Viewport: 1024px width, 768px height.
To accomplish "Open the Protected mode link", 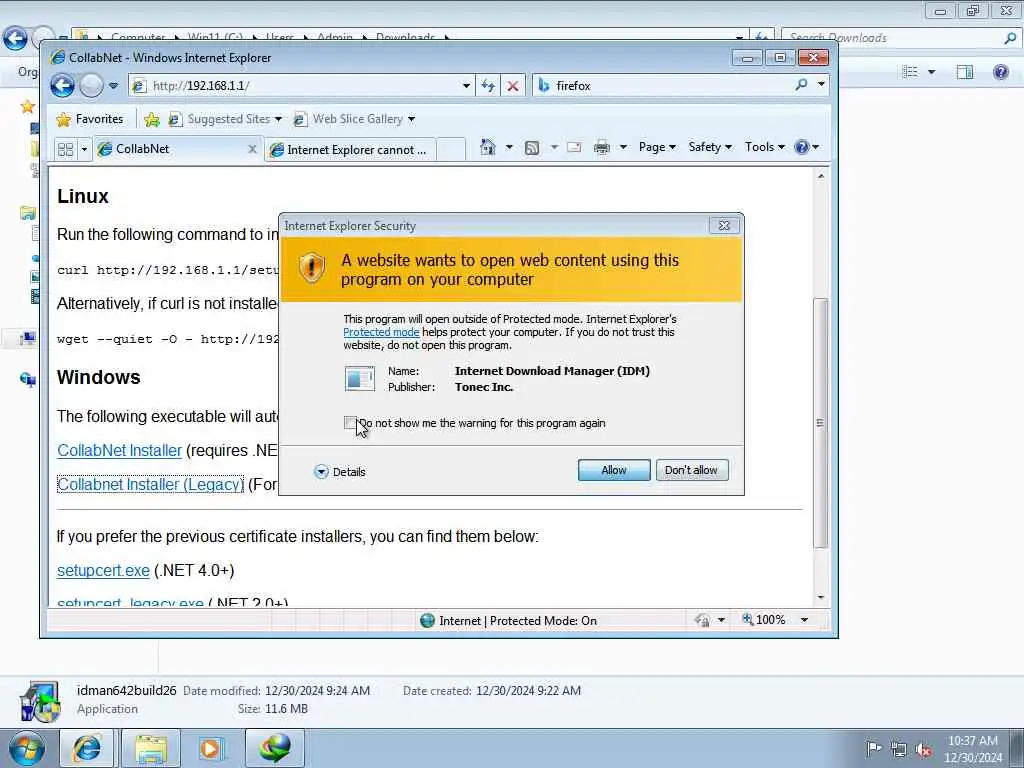I will (381, 332).
